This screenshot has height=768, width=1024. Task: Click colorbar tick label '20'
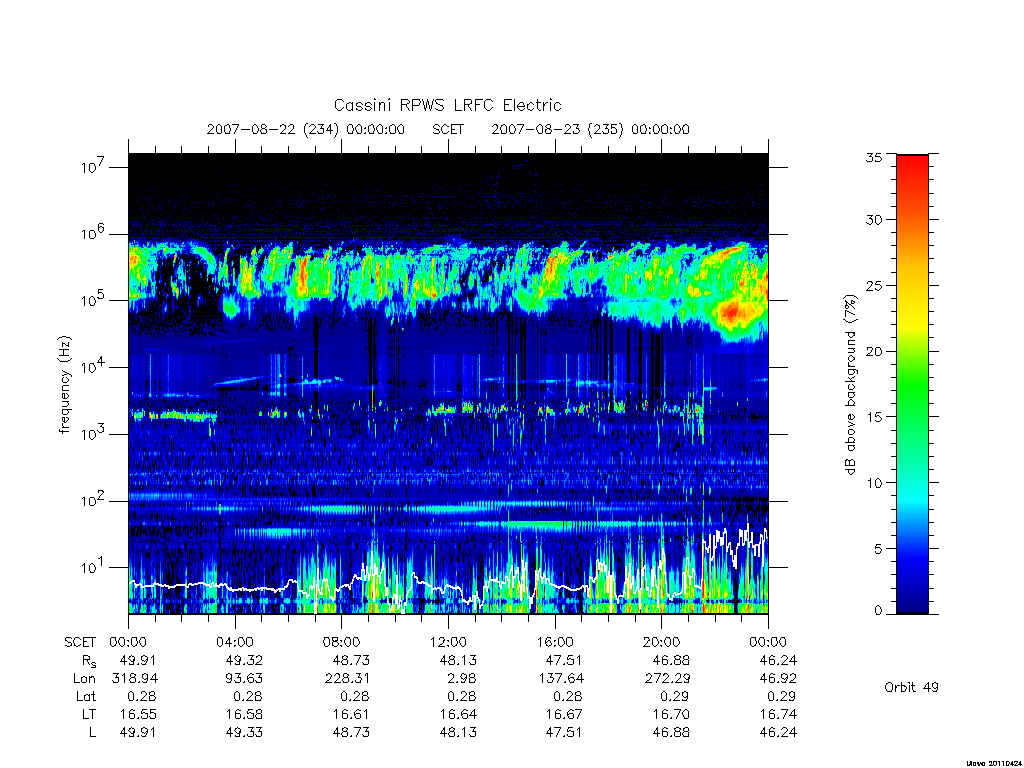873,351
